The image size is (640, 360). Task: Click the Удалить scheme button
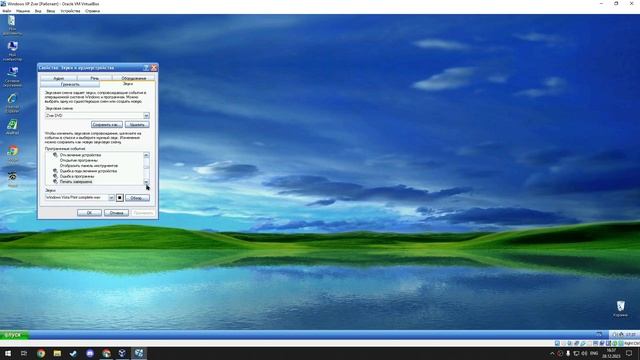[137, 124]
